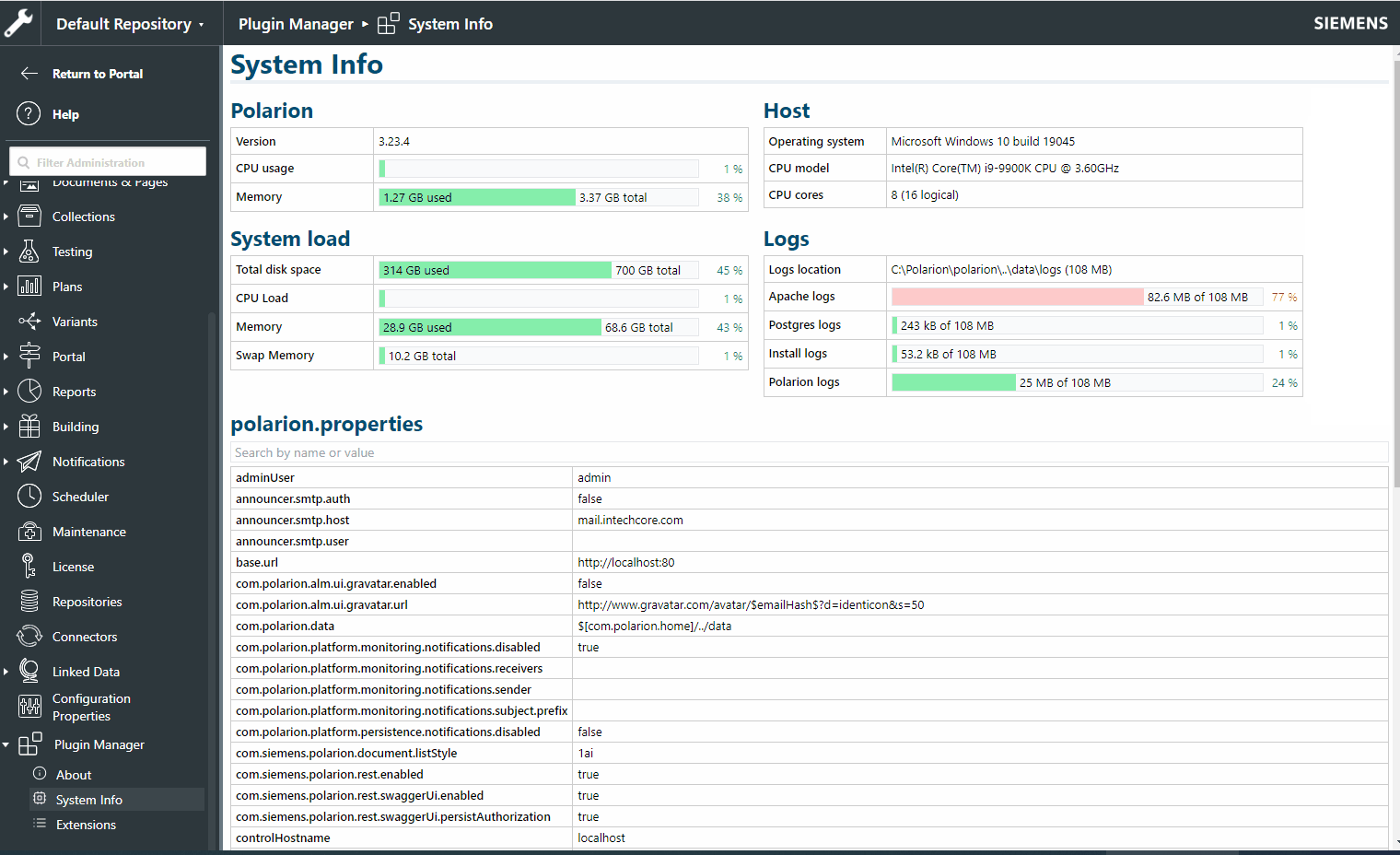Expand the Notifications tree node
The height and width of the screenshot is (855, 1400).
pyautogui.click(x=6, y=462)
